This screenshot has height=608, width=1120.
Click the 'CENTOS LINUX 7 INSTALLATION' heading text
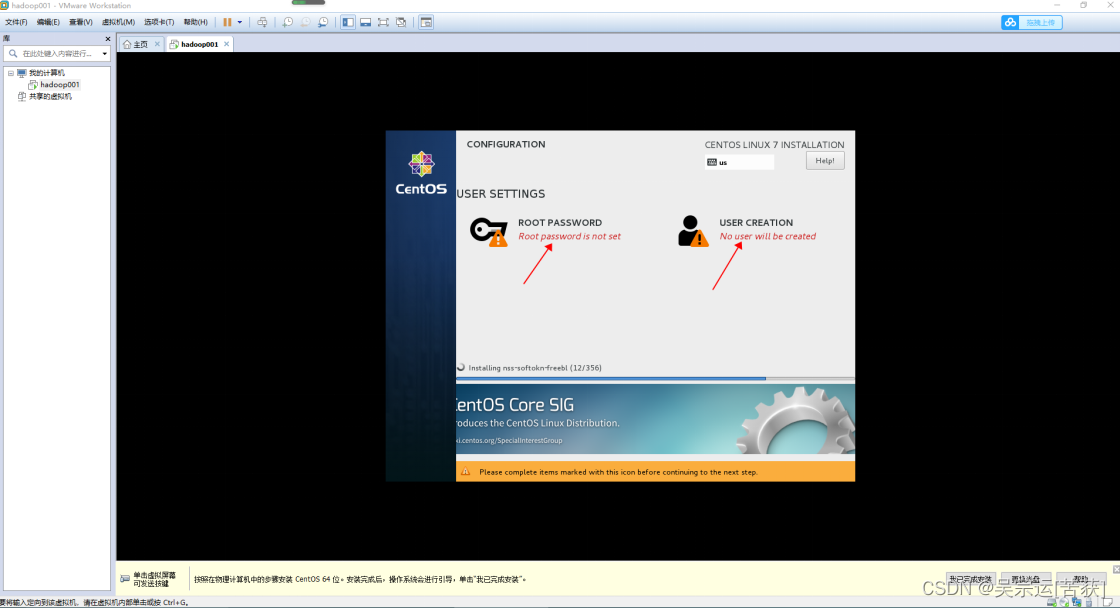774,144
